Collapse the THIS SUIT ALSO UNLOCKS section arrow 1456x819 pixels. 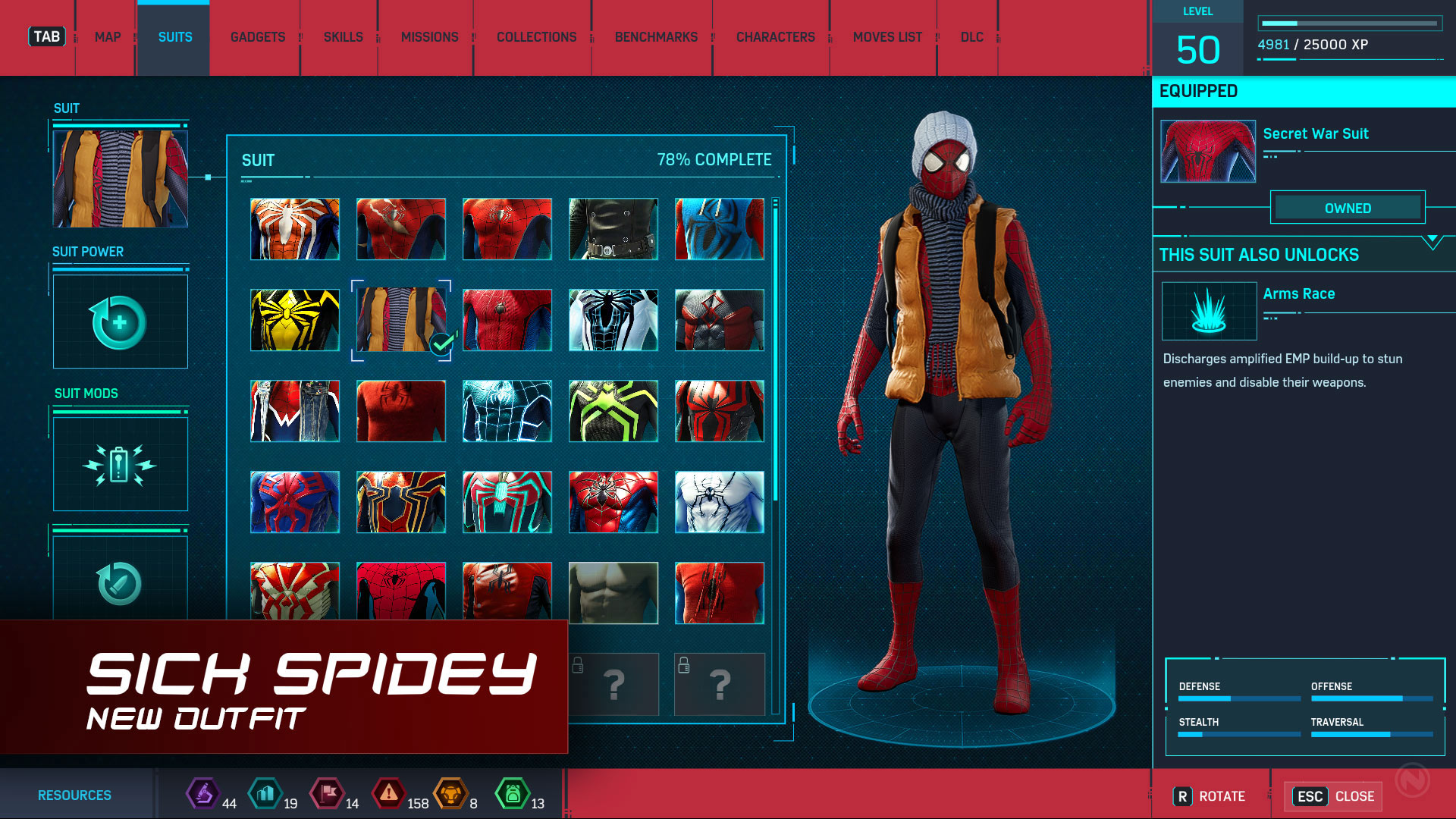pos(1432,242)
